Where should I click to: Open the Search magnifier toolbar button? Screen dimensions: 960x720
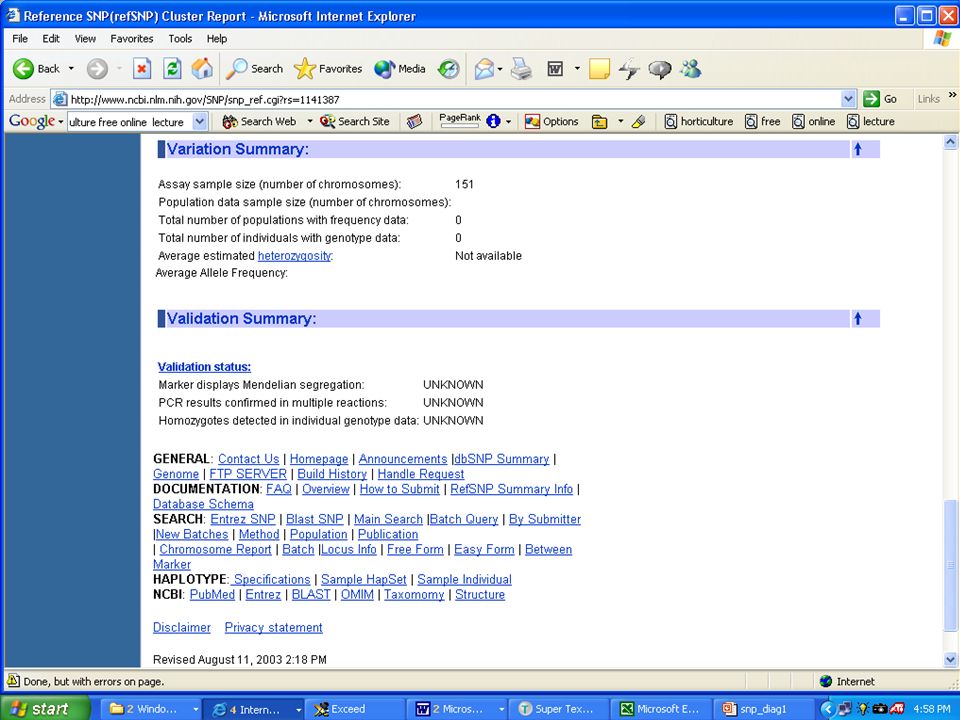tap(254, 69)
